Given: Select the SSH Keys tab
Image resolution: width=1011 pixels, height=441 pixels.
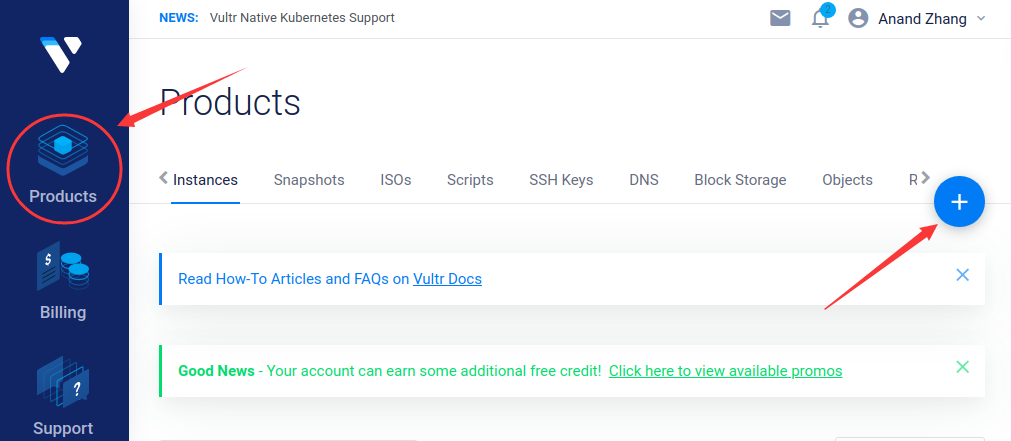Looking at the screenshot, I should coord(561,180).
